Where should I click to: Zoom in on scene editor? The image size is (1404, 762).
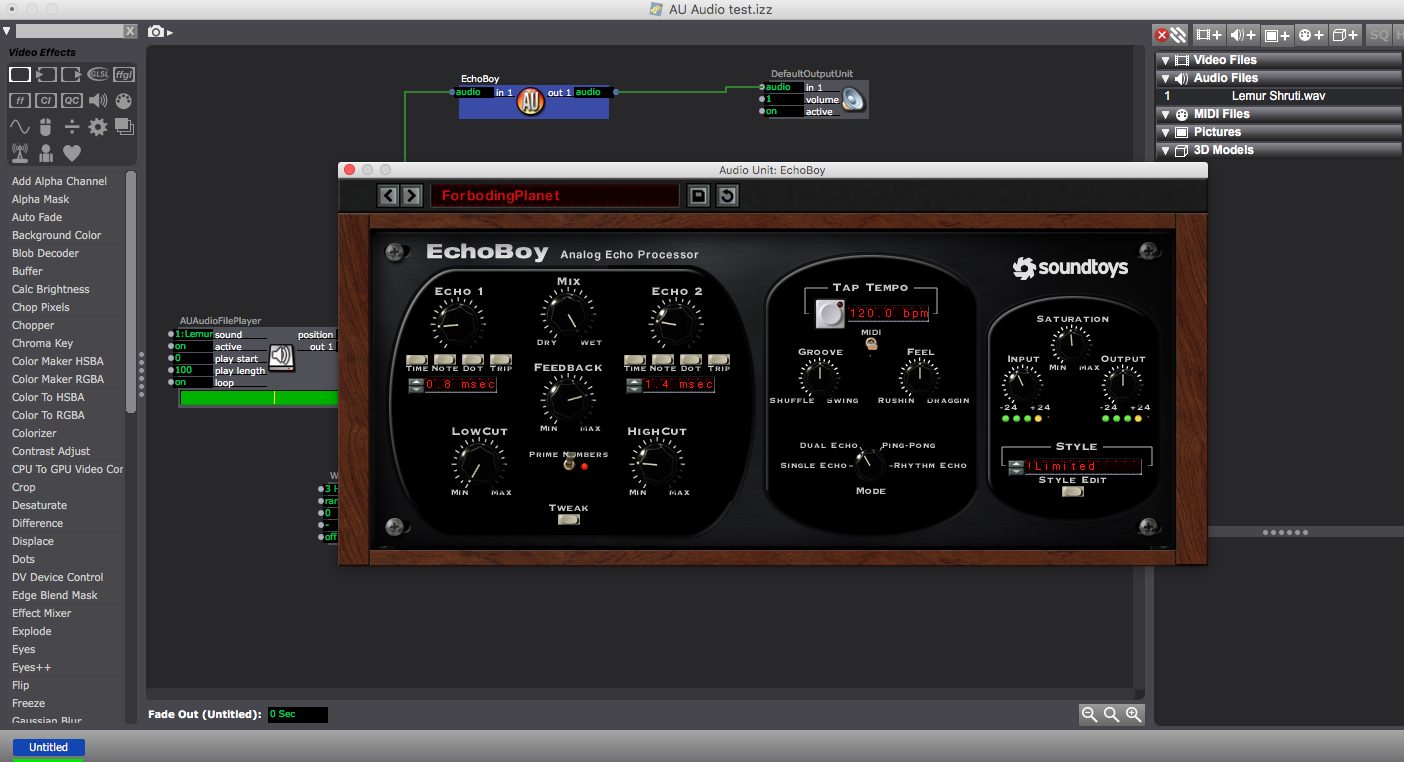(x=1133, y=714)
